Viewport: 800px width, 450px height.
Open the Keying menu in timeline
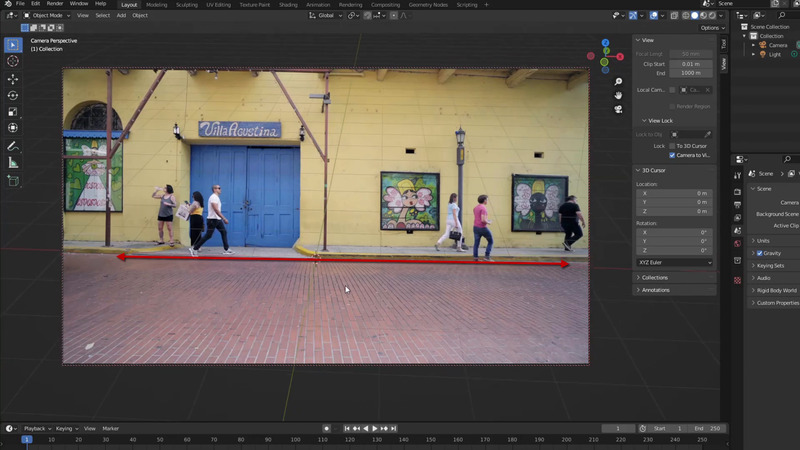pyautogui.click(x=66, y=428)
